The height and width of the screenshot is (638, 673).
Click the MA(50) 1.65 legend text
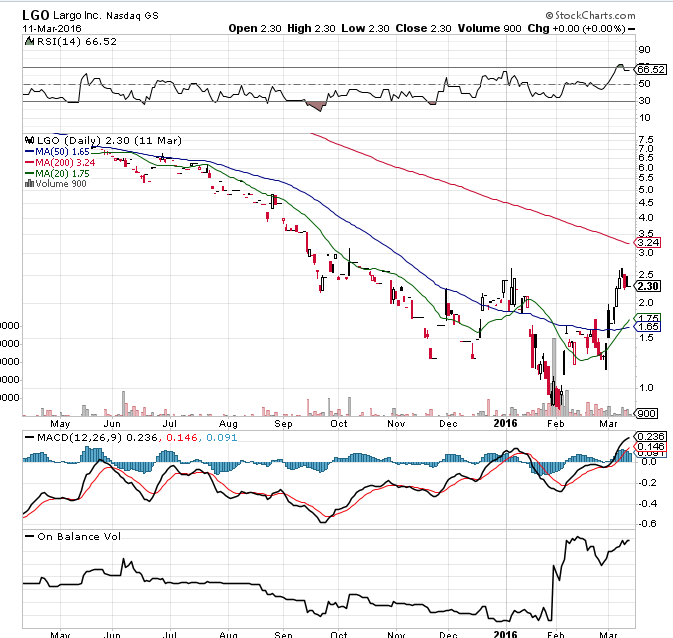click(x=62, y=152)
